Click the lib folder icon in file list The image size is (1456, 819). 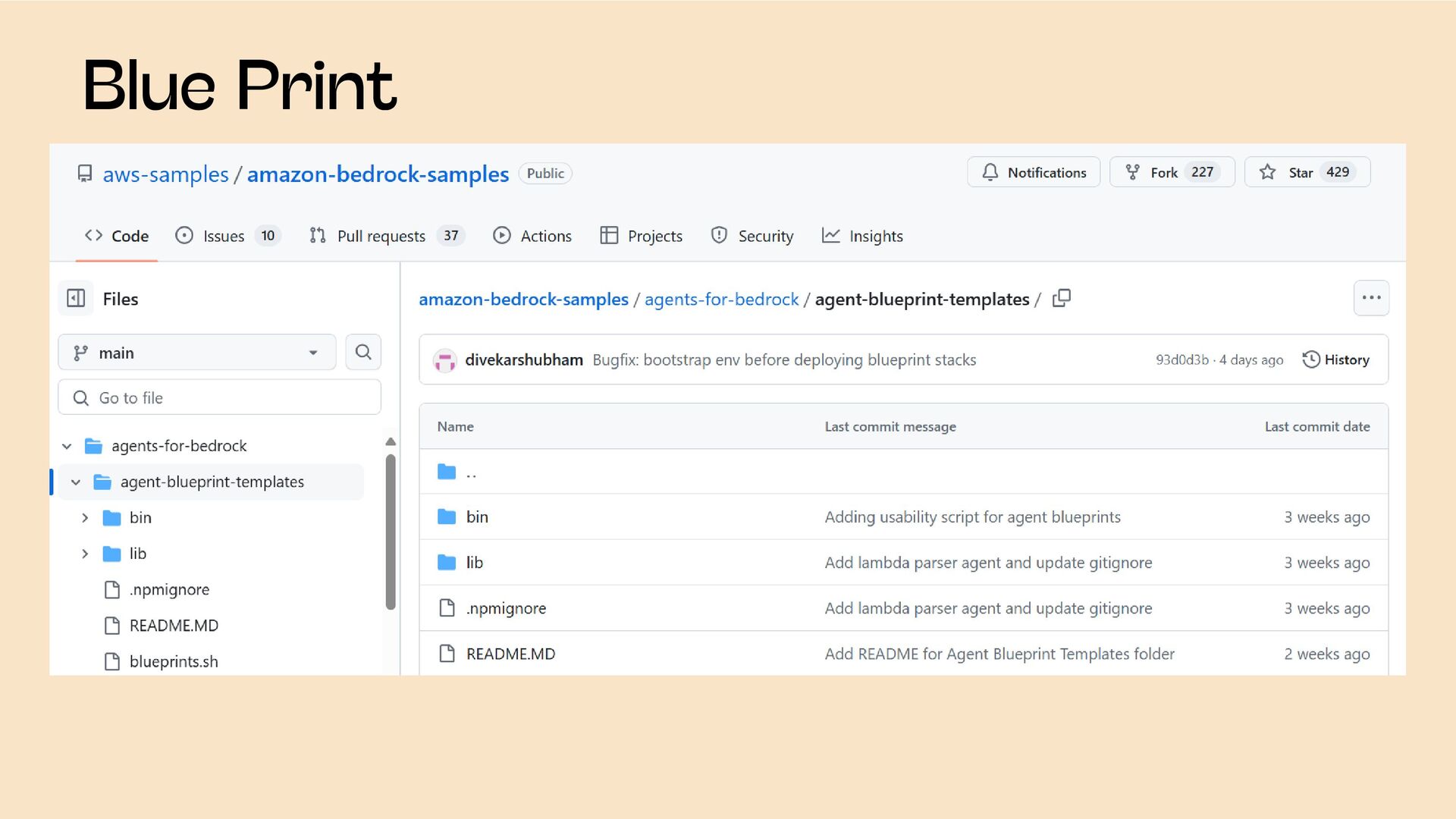[x=447, y=563]
